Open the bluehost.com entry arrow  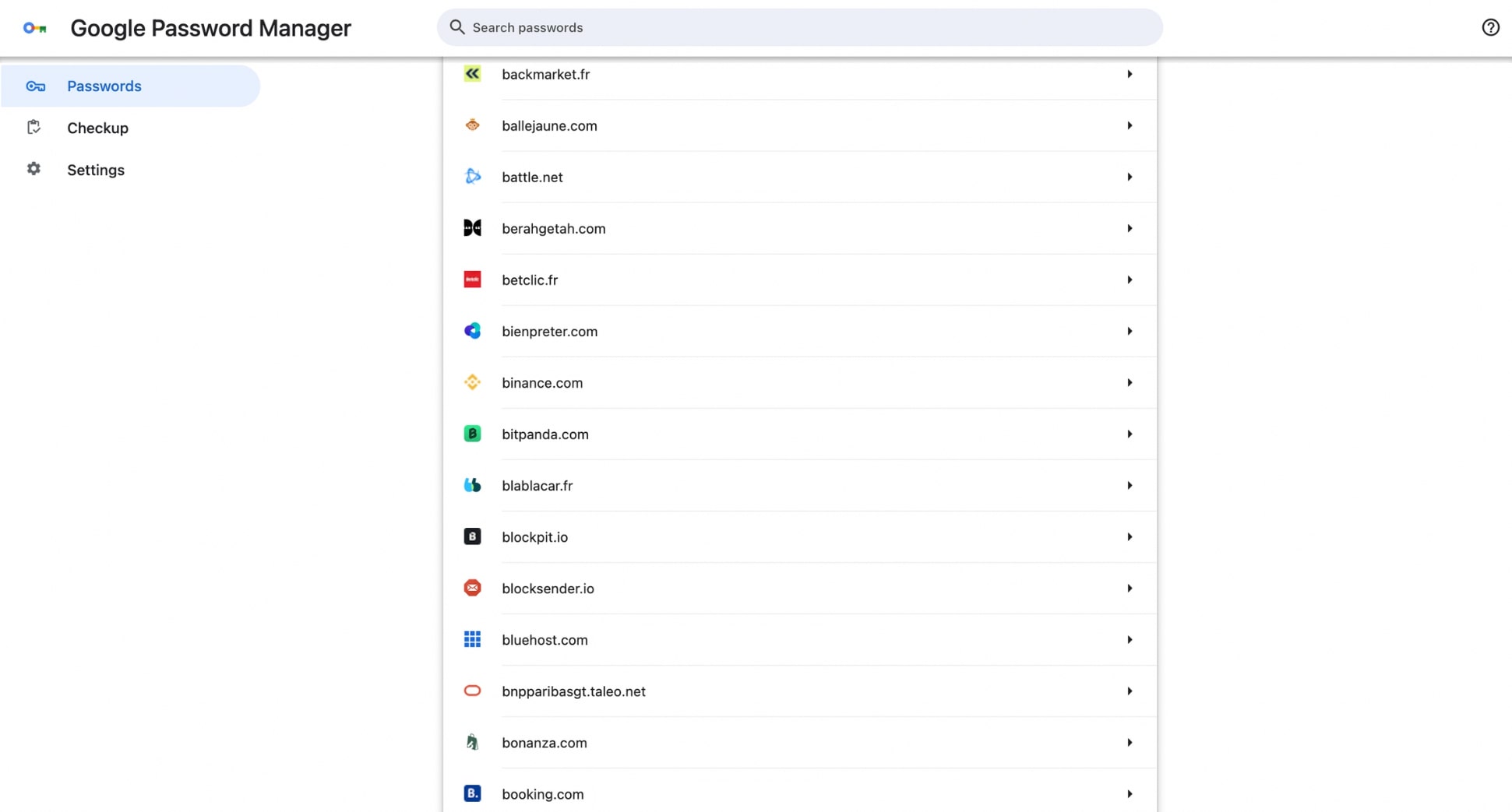click(x=1130, y=639)
